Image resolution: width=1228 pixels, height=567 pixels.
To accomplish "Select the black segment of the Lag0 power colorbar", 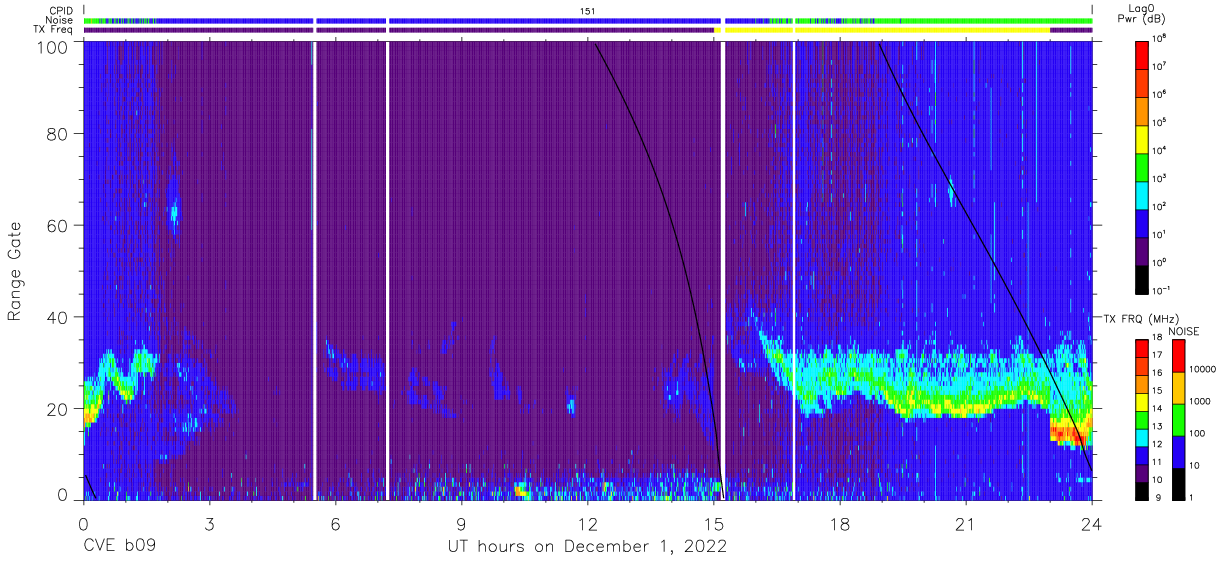I will tap(1142, 278).
